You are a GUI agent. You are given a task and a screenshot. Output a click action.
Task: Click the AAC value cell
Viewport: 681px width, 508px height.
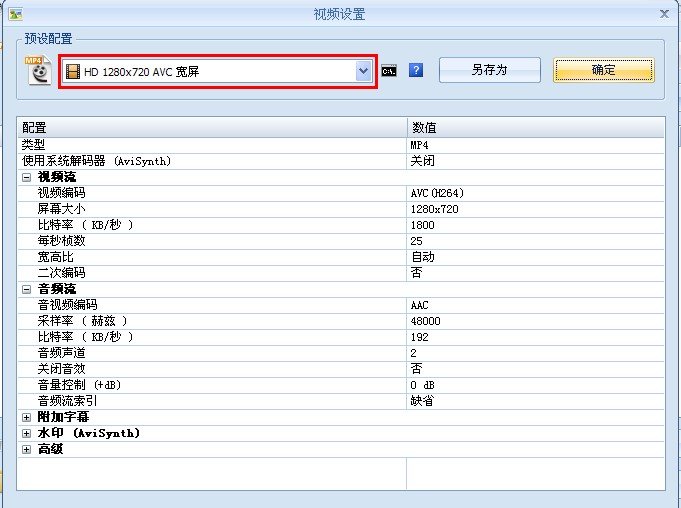(536, 305)
